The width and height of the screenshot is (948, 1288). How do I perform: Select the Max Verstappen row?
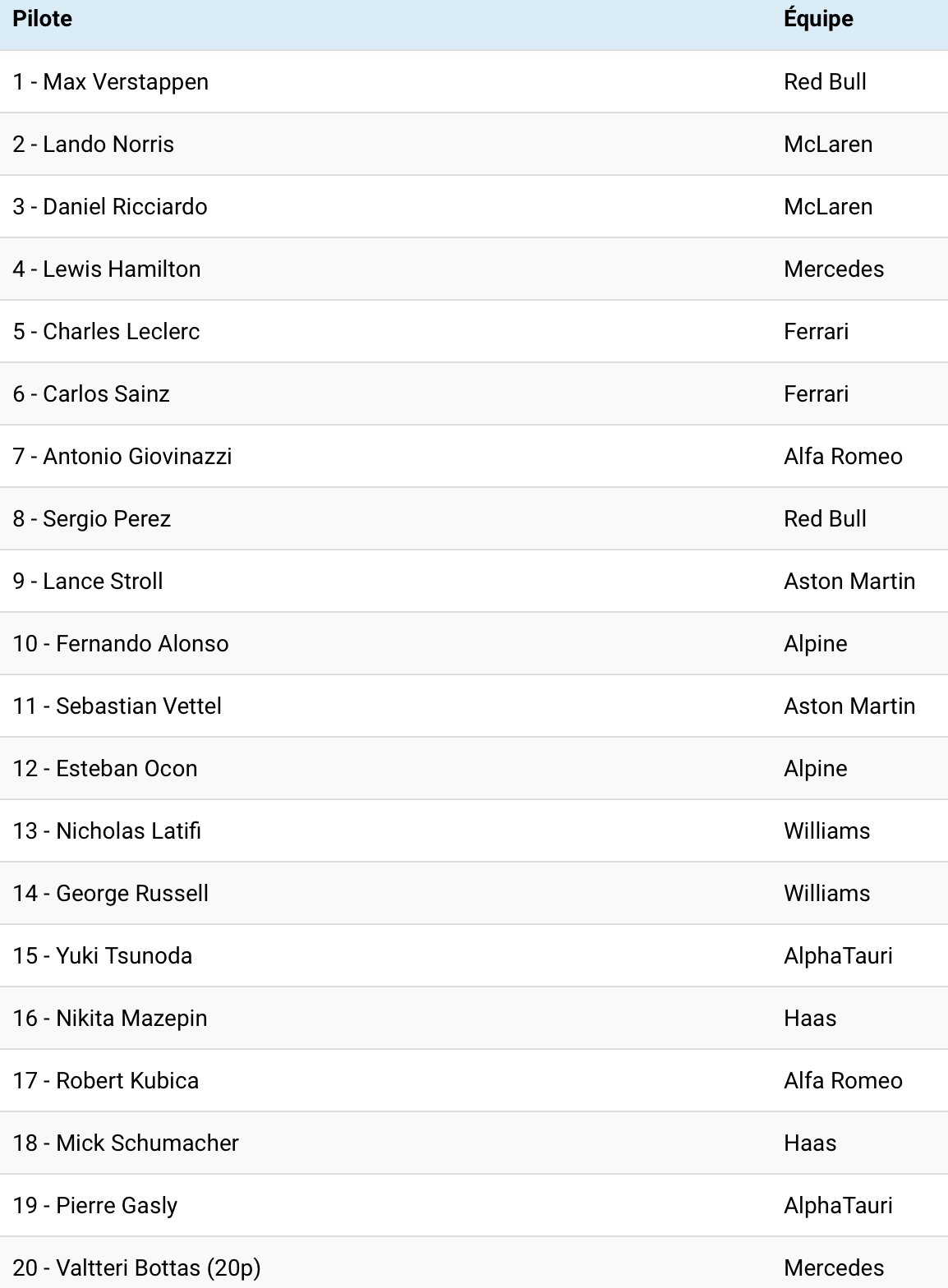click(111, 82)
